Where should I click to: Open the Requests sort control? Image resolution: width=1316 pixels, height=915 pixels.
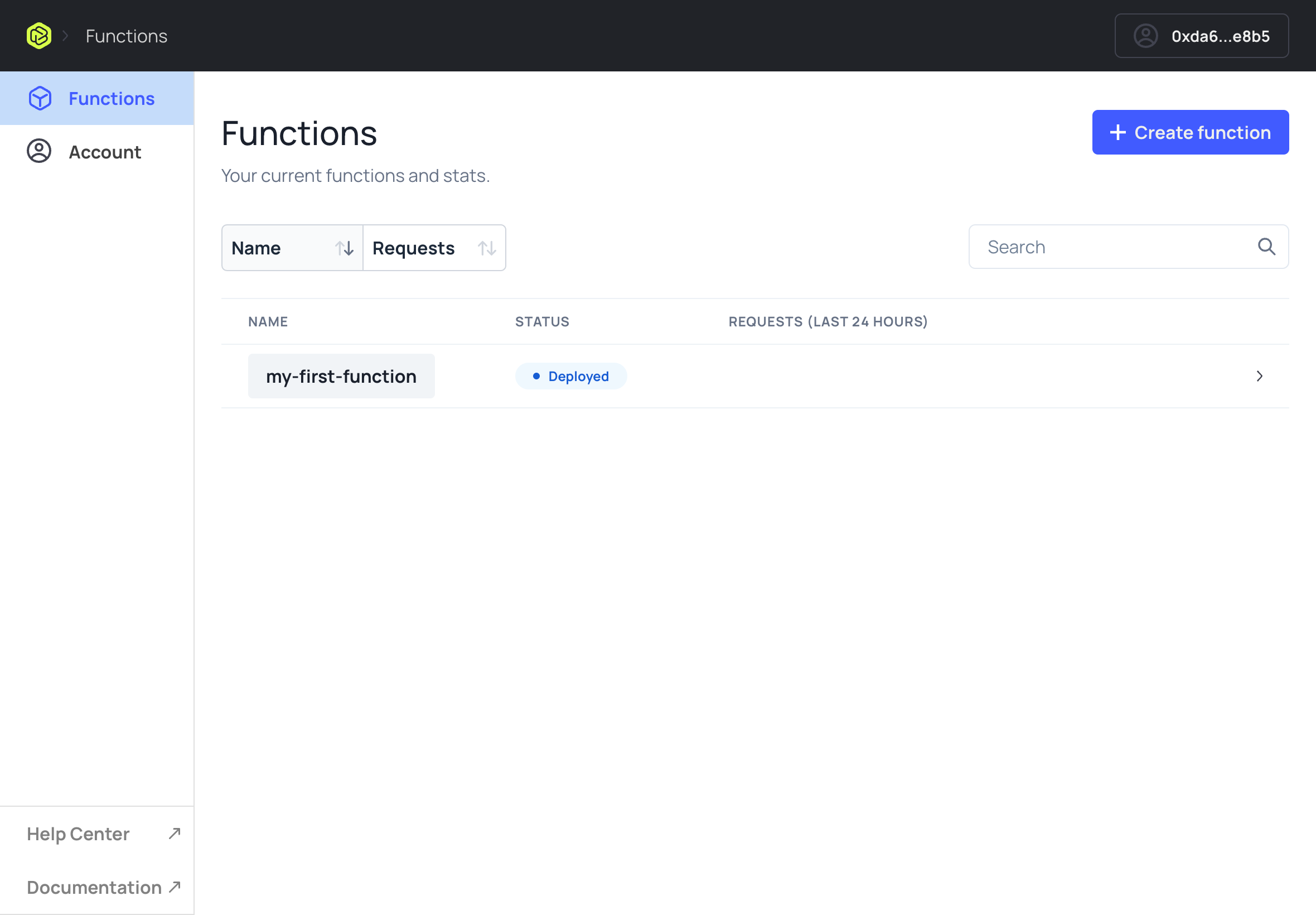coord(433,248)
